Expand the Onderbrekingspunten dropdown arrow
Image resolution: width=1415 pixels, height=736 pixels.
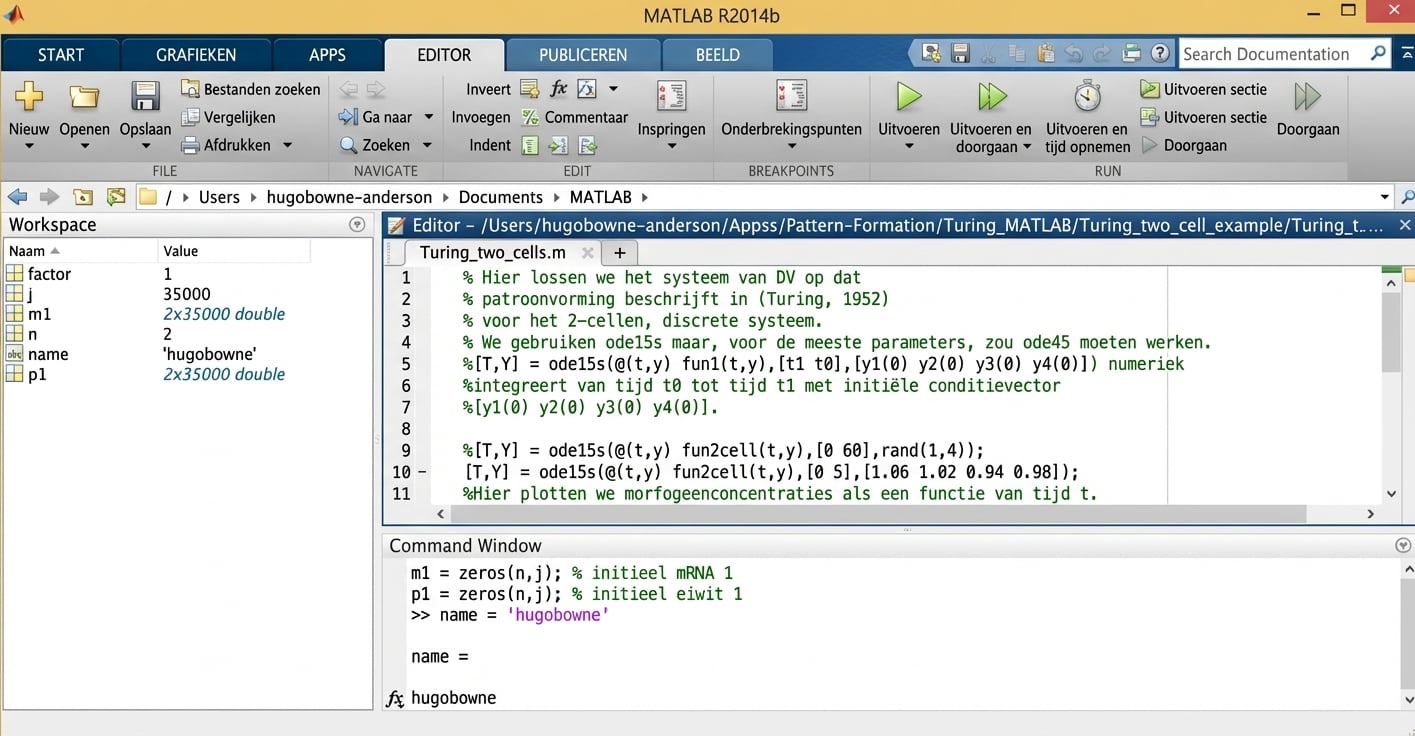pos(791,147)
